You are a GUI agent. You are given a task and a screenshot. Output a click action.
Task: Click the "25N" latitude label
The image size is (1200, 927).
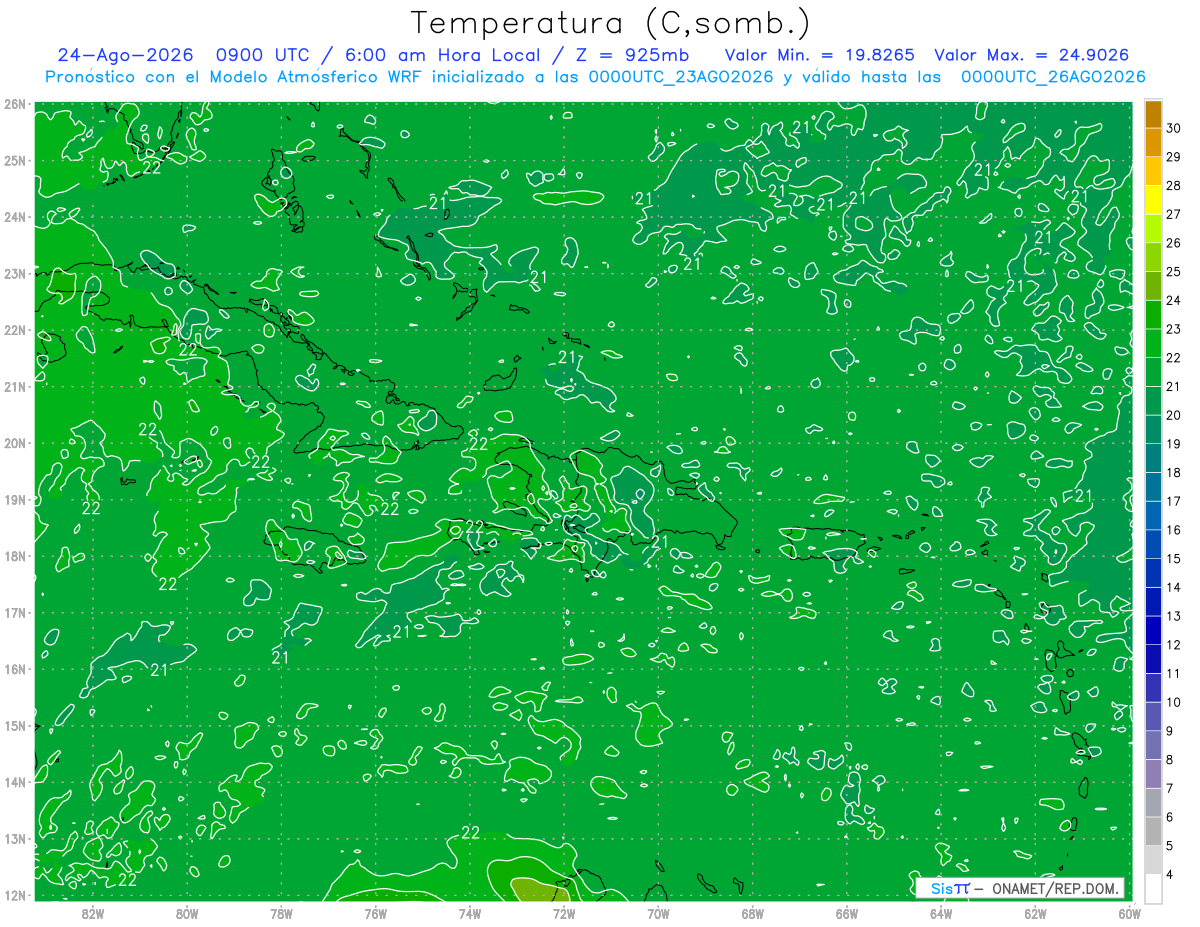14,160
